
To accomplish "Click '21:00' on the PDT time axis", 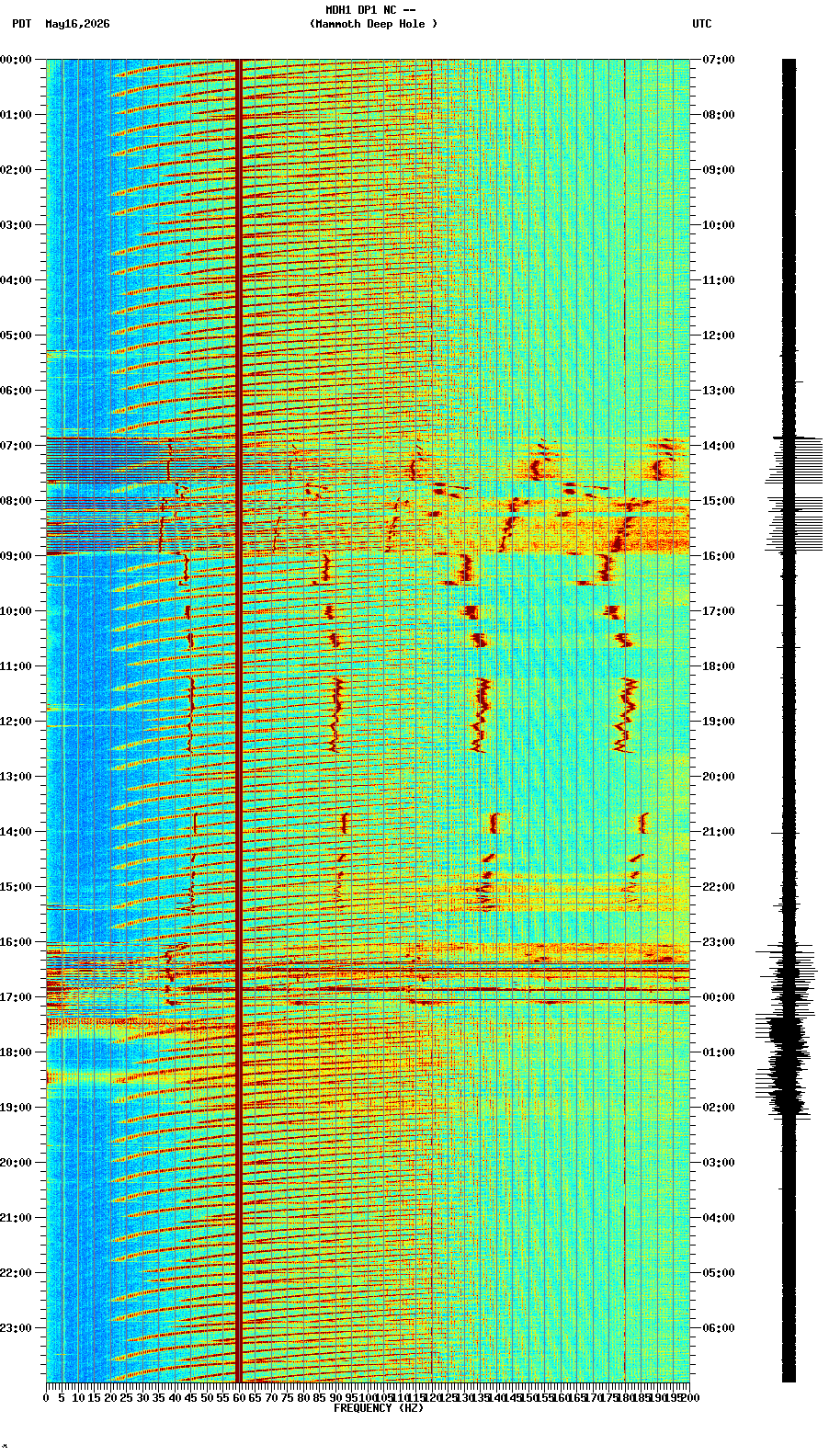I will (16, 1218).
